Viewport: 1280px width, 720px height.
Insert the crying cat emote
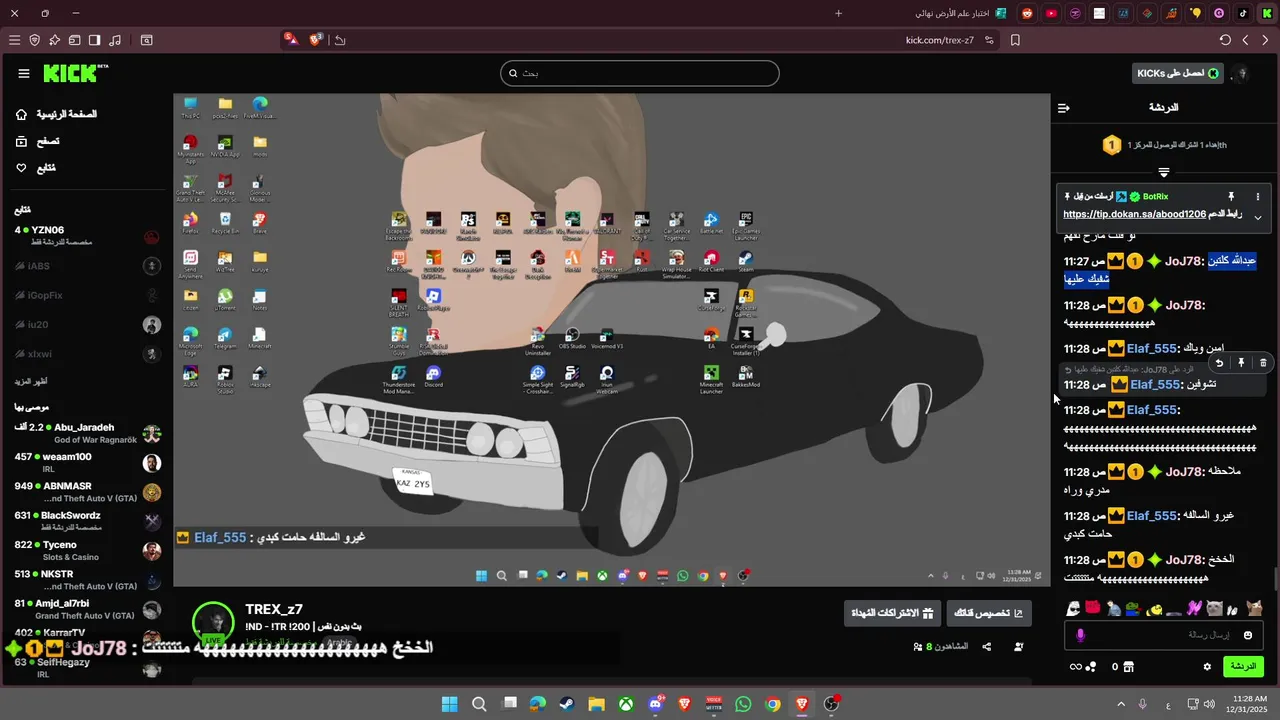point(1214,607)
